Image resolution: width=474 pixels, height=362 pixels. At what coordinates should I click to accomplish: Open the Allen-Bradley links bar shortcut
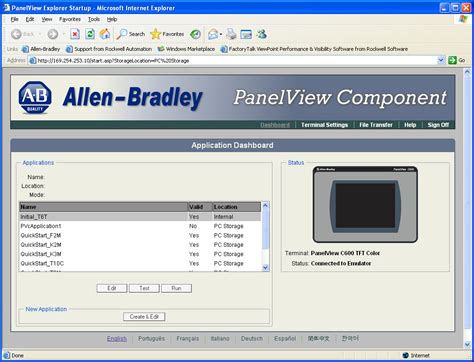41,49
